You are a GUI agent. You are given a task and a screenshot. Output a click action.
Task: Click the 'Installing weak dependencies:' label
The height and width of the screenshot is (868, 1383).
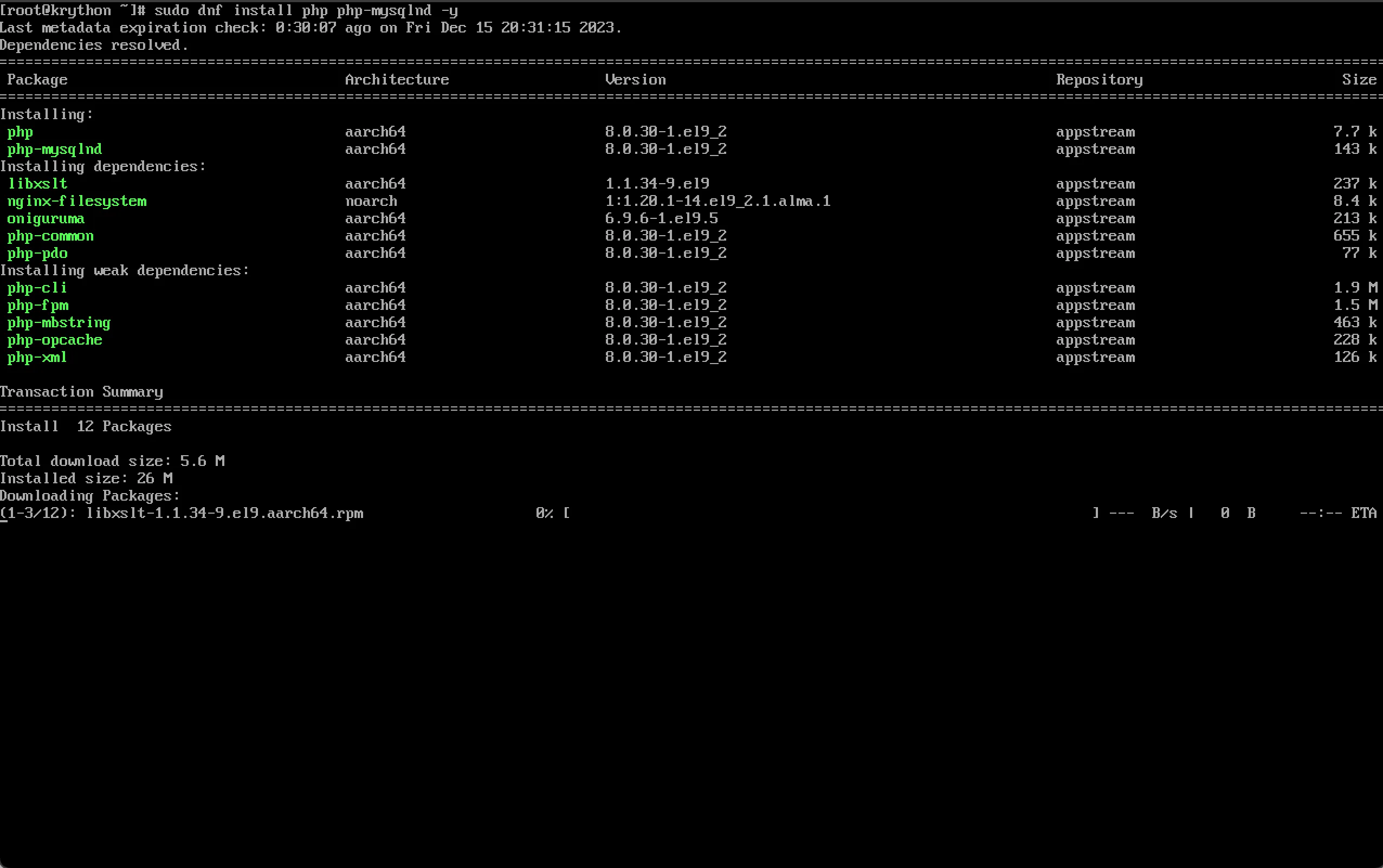(125, 270)
